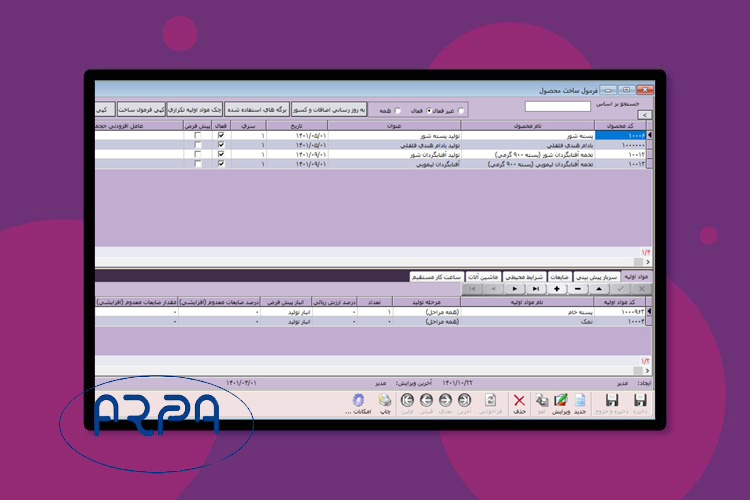The image size is (750, 500).
Task: Toggle default checkbox for 'تولید بادام هندی فلفلی'
Action: (x=198, y=146)
